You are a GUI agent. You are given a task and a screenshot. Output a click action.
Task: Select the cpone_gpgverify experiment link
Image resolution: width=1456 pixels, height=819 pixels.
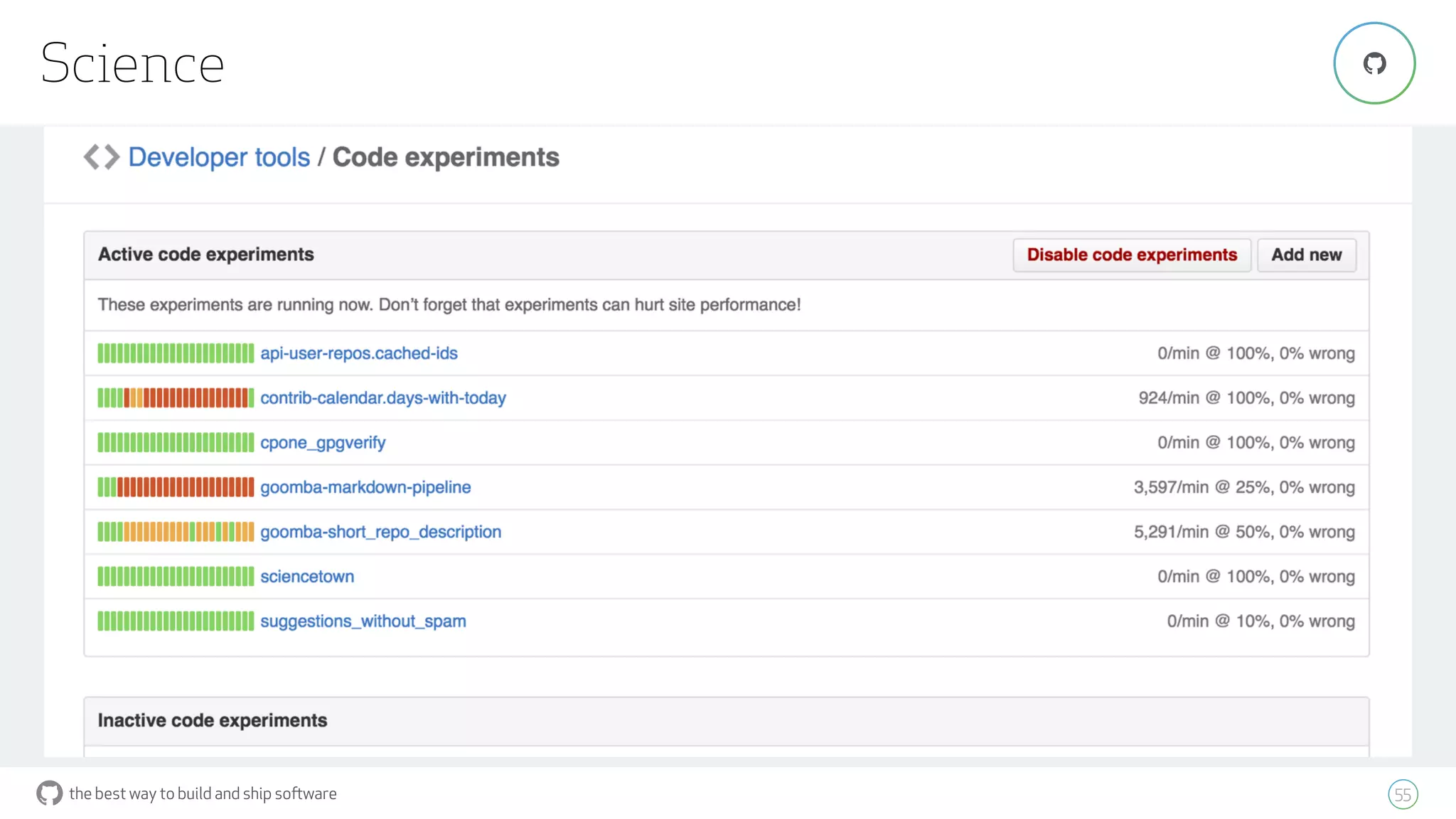tap(323, 443)
